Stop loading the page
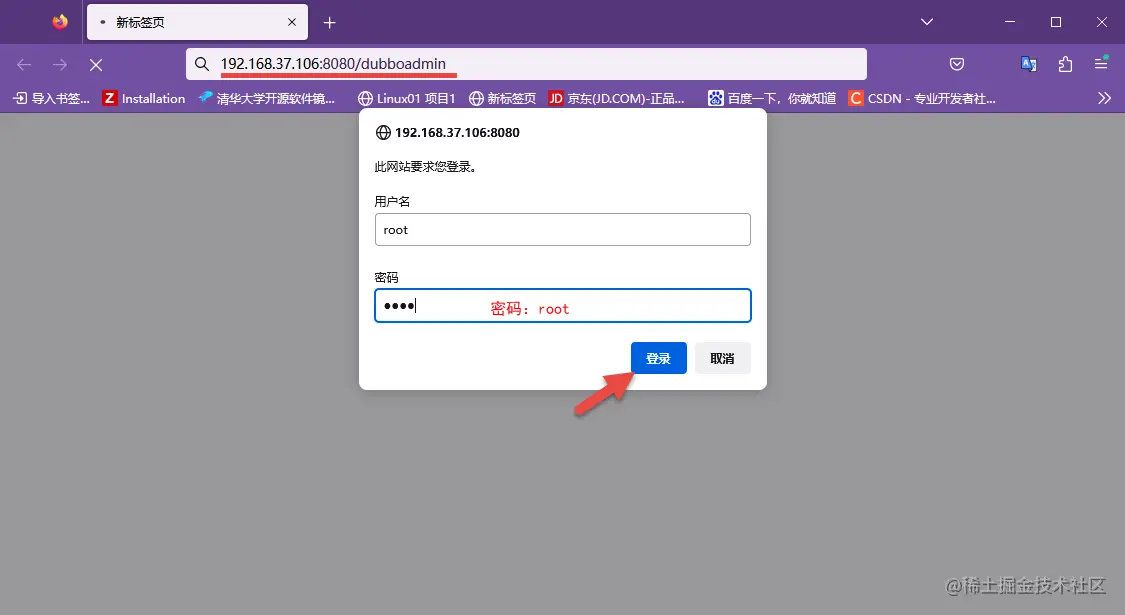The width and height of the screenshot is (1125, 615). (x=95, y=65)
